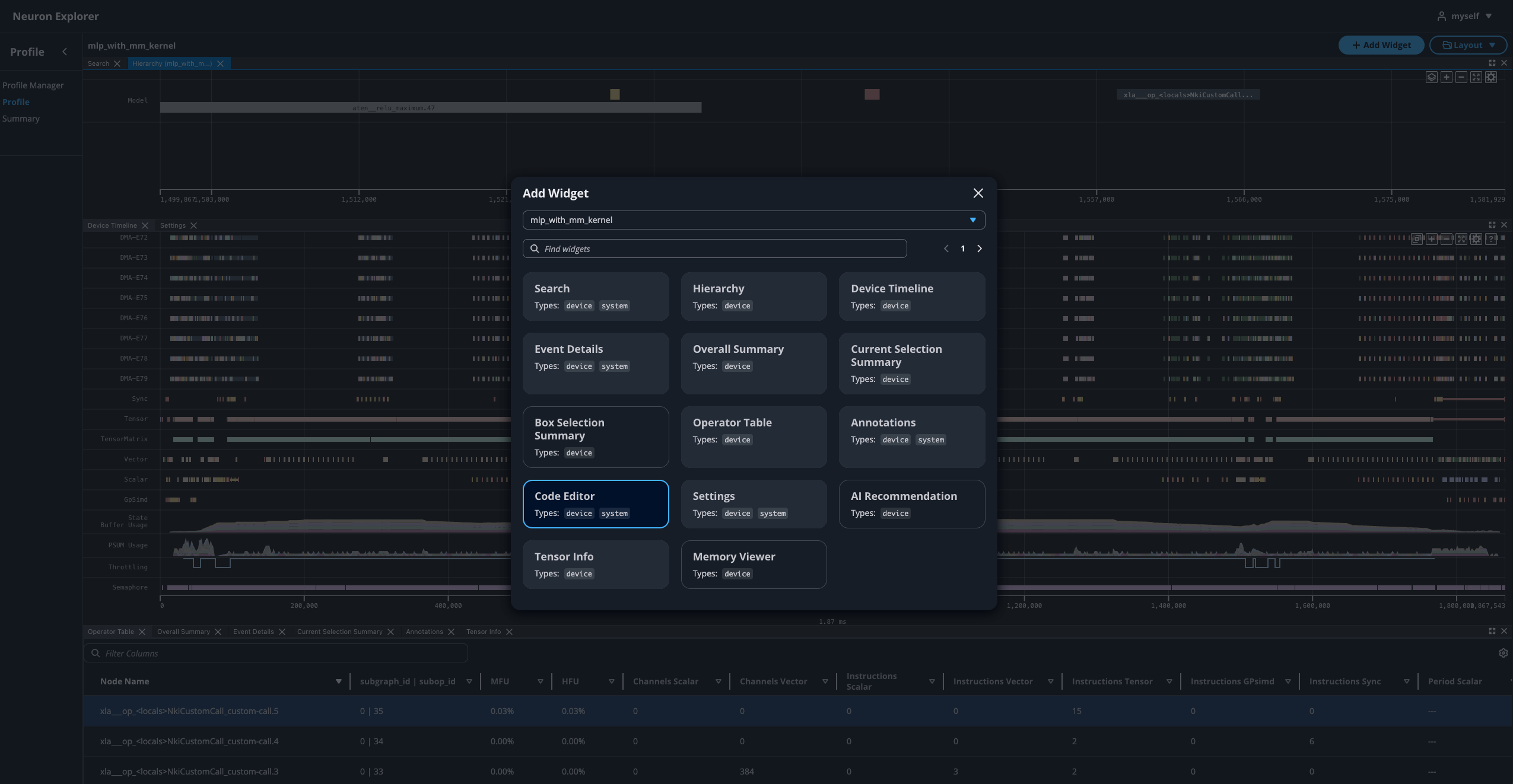Select row NkiCustomCall_custom-call.5
Image resolution: width=1513 pixels, height=784 pixels.
[798, 711]
